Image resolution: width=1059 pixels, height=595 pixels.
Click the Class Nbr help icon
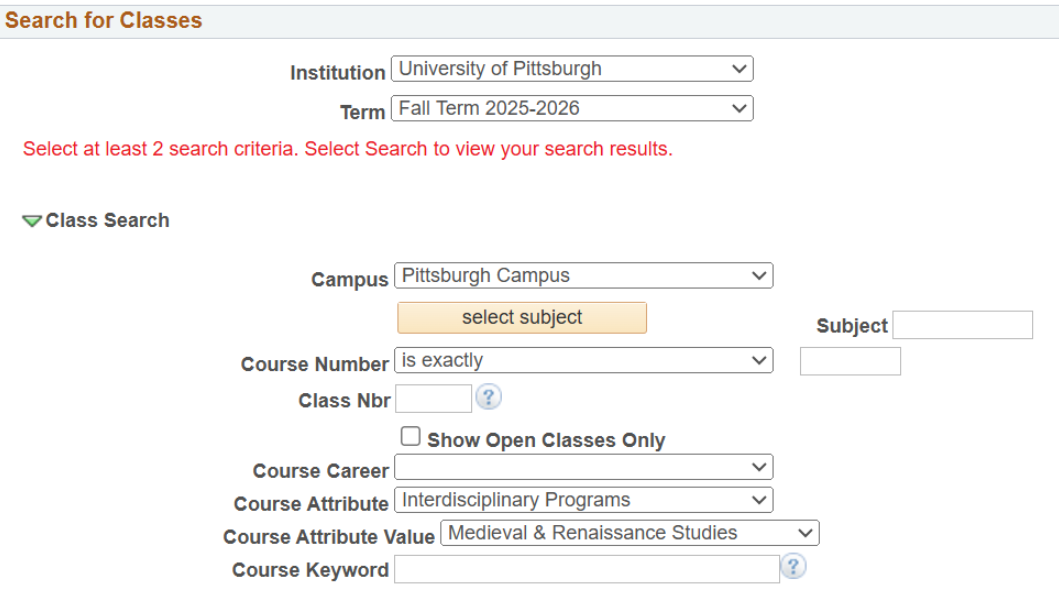tap(488, 398)
